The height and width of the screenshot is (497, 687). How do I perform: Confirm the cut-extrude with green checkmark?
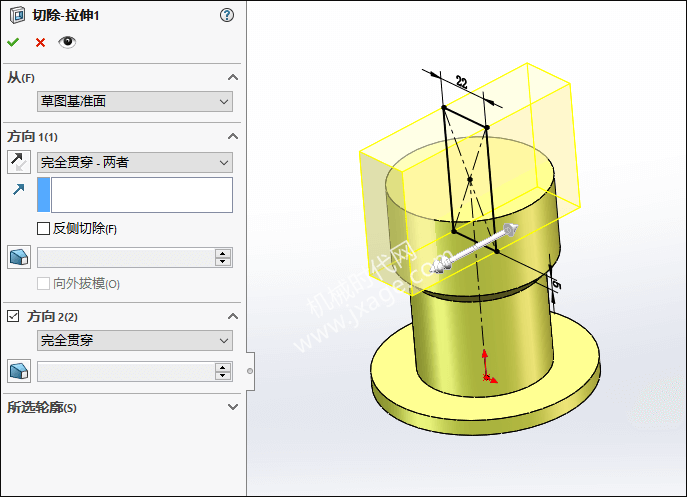(13, 43)
